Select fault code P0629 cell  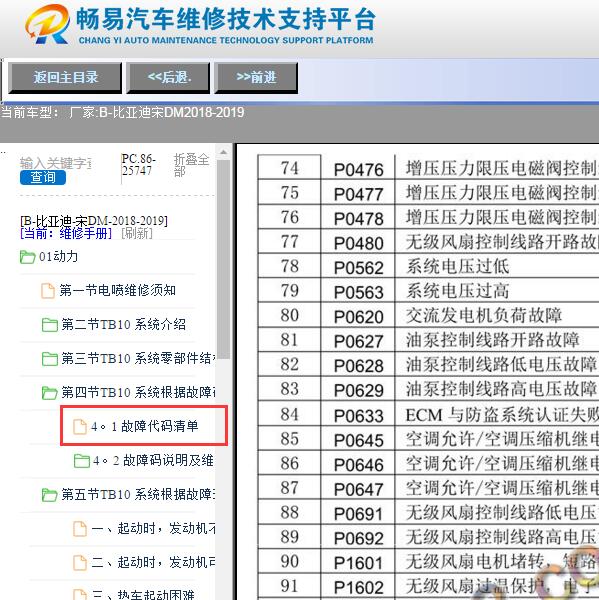(359, 390)
